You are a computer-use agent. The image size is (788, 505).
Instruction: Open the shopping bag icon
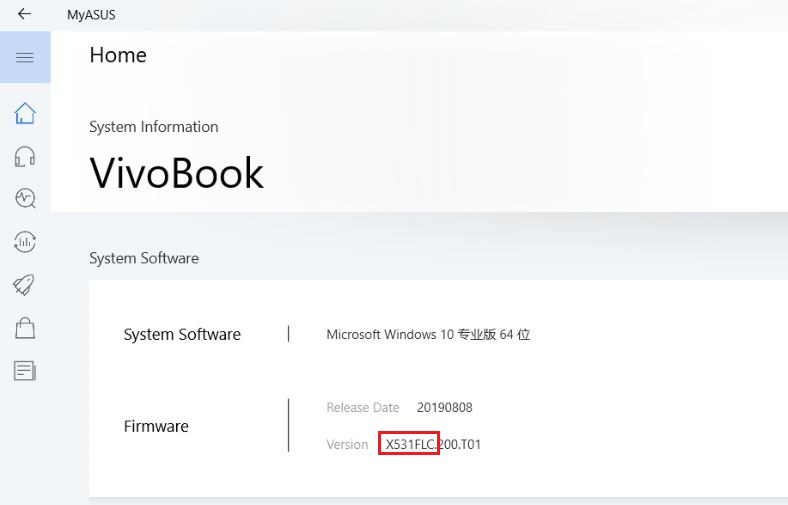coord(25,328)
